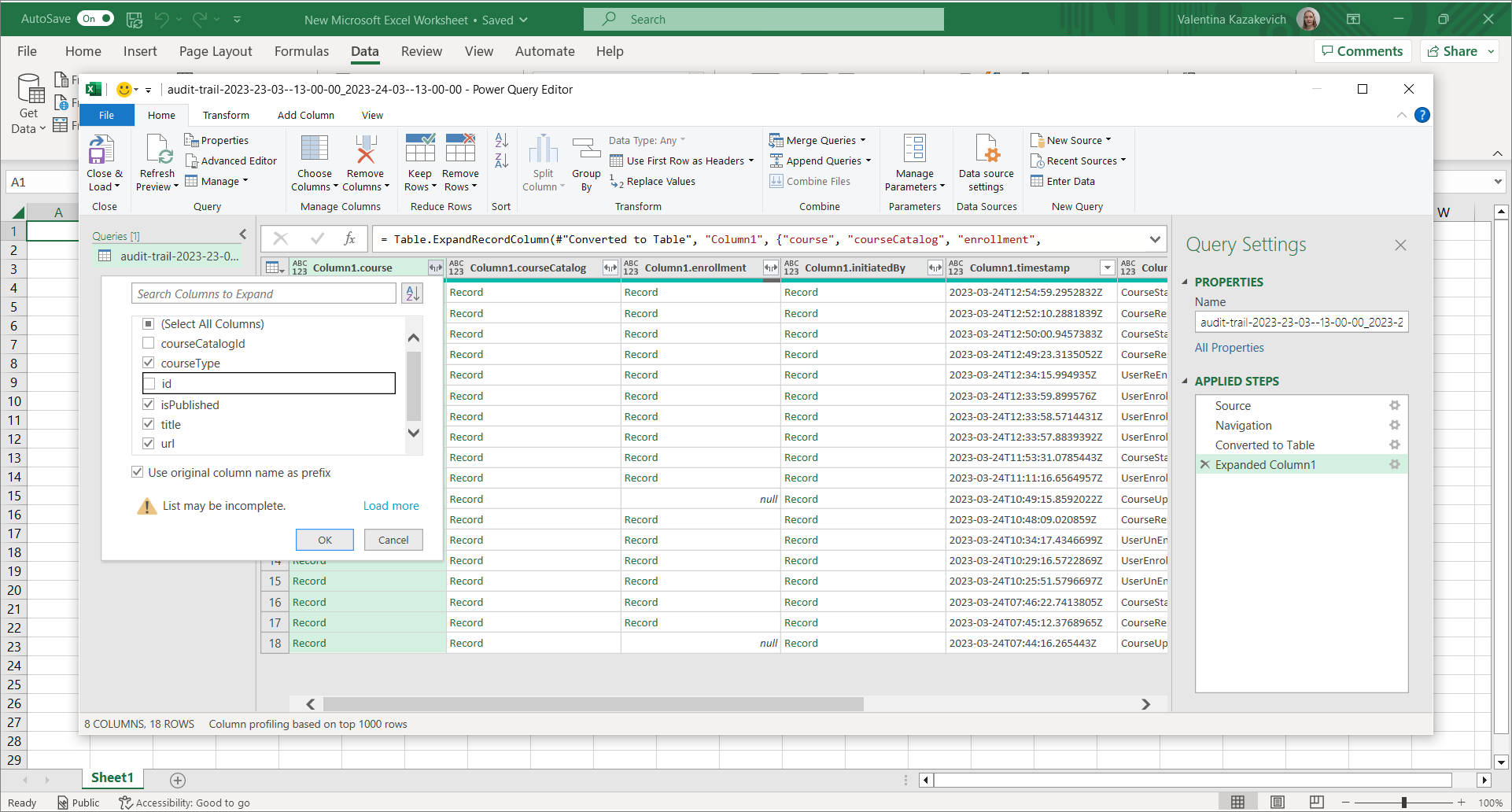1512x812 pixels.
Task: Uncheck the isPublished column checkbox
Action: 149,404
